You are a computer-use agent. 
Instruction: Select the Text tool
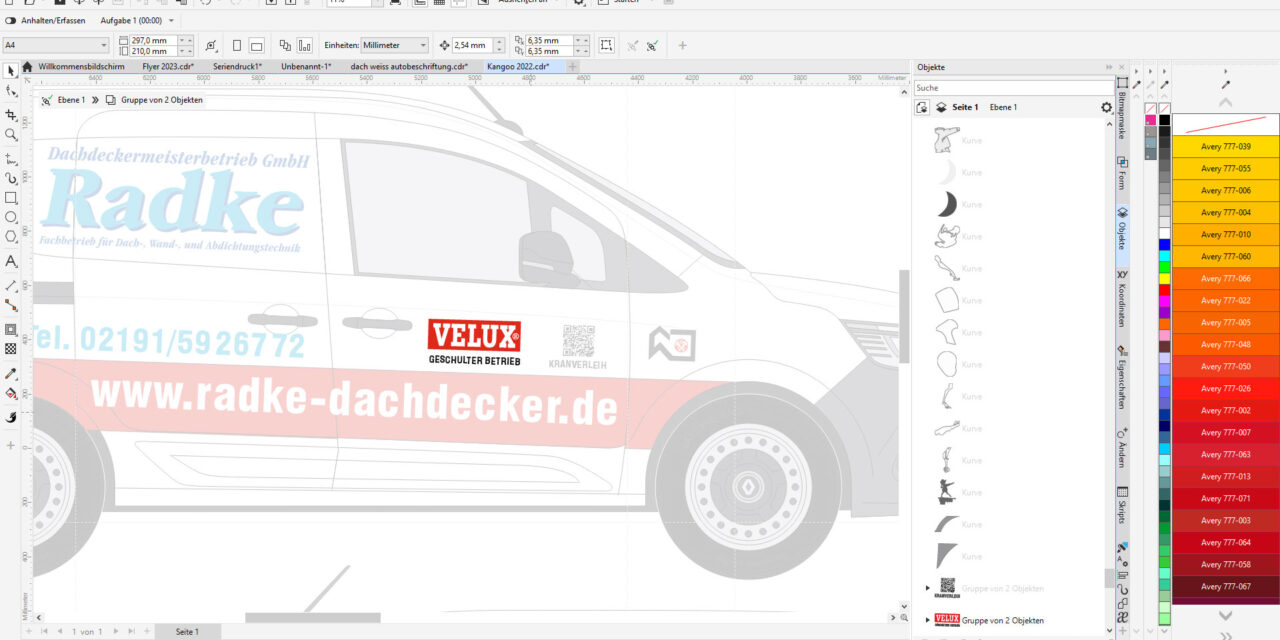[11, 261]
